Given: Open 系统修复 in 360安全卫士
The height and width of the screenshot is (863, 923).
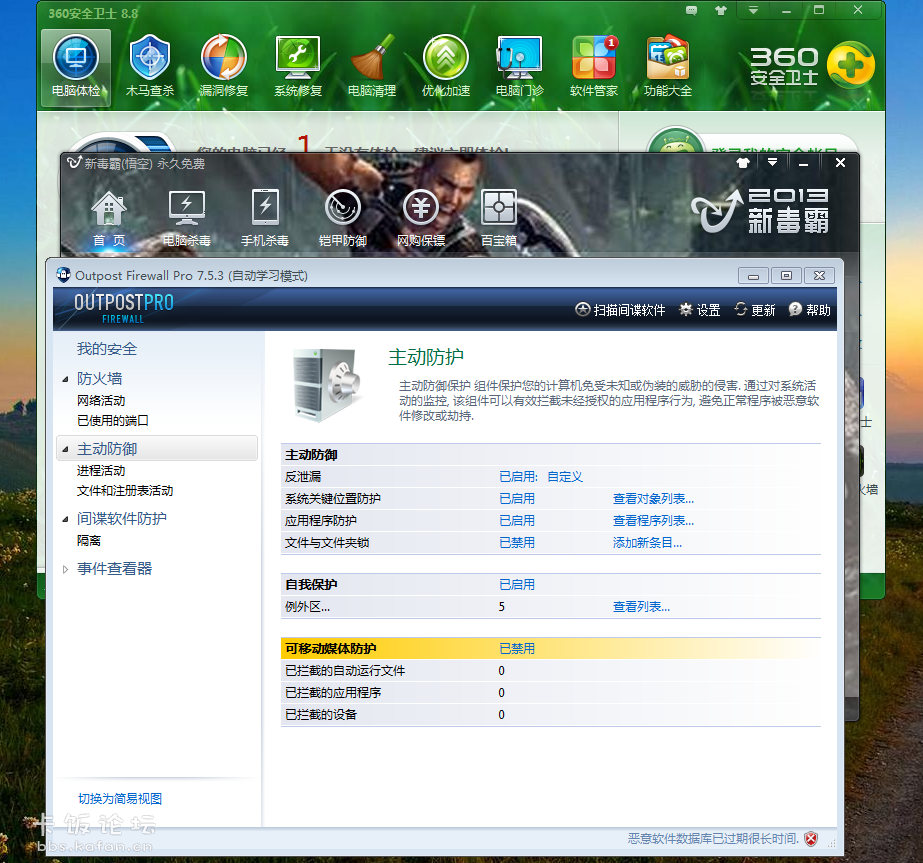Looking at the screenshot, I should coord(298,67).
